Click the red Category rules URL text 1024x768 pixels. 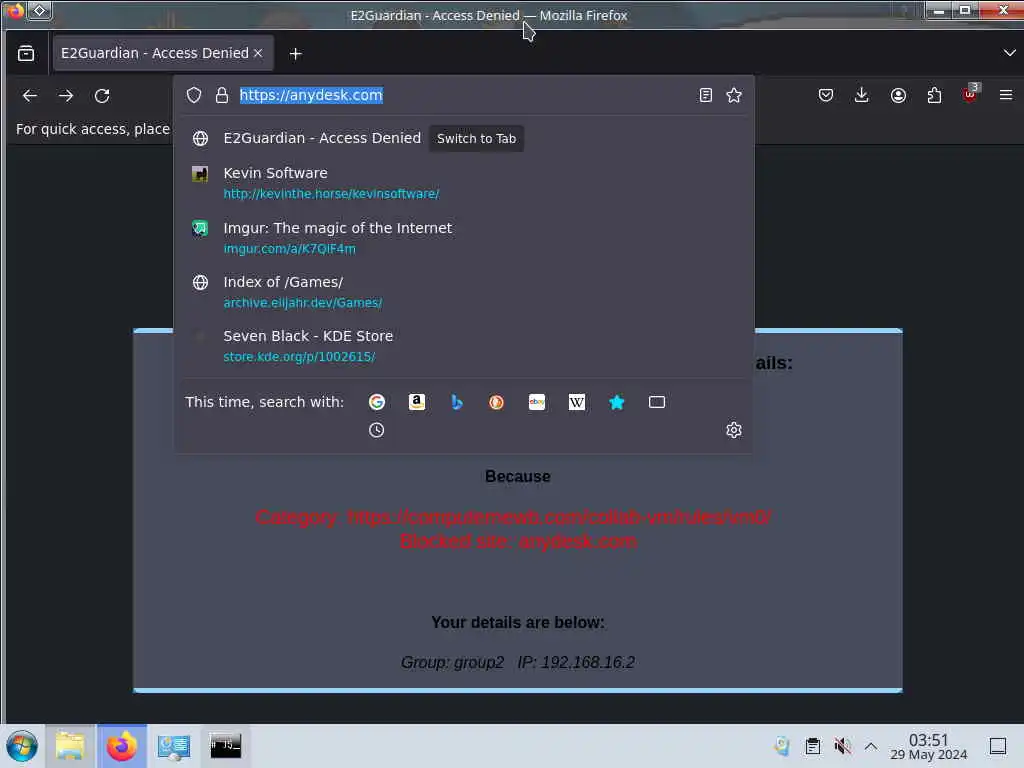pyautogui.click(x=513, y=517)
